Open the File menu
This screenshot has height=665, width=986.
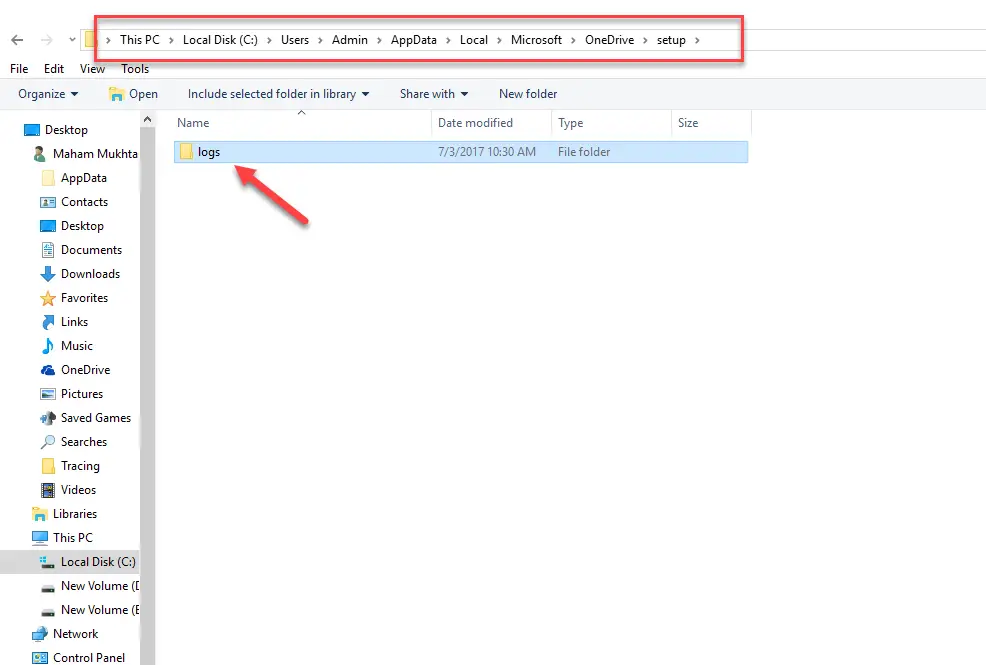(x=19, y=69)
